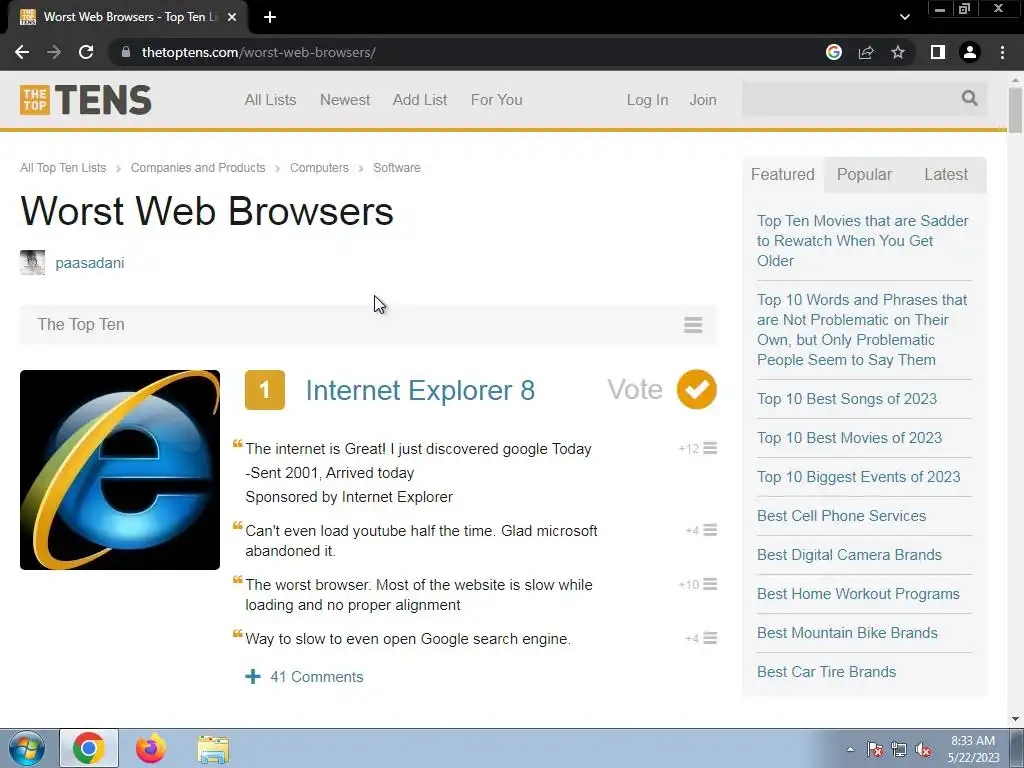Click the Join link
This screenshot has width=1024, height=768.
click(703, 100)
